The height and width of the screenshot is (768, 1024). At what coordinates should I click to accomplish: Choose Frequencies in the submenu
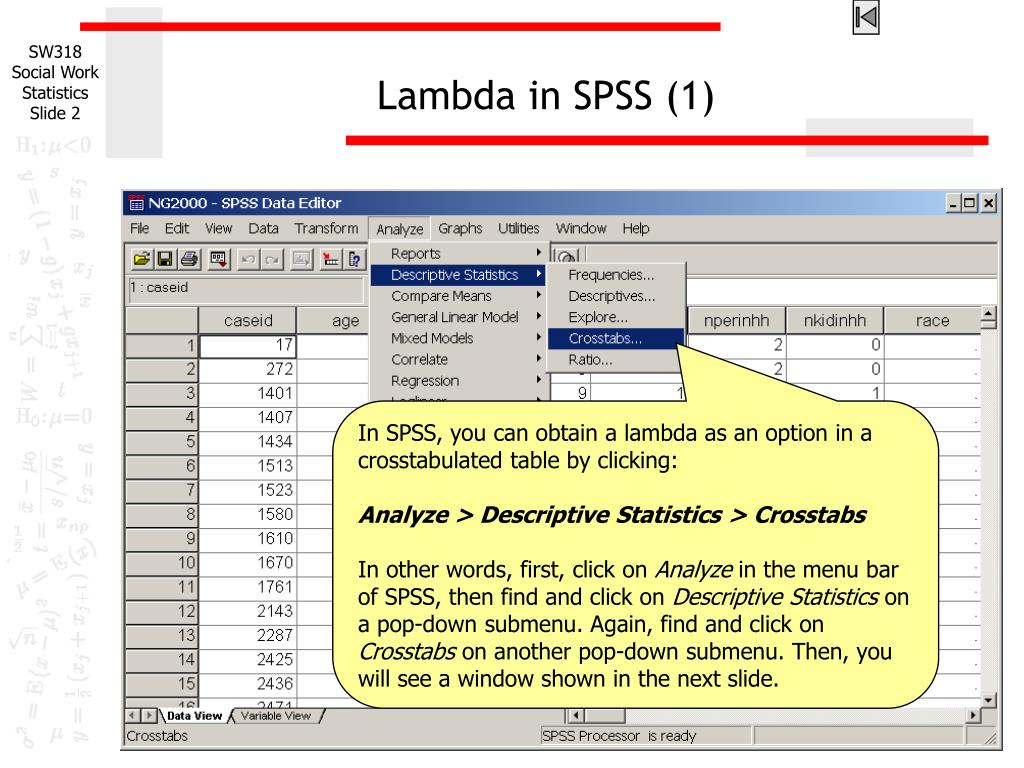click(x=611, y=275)
